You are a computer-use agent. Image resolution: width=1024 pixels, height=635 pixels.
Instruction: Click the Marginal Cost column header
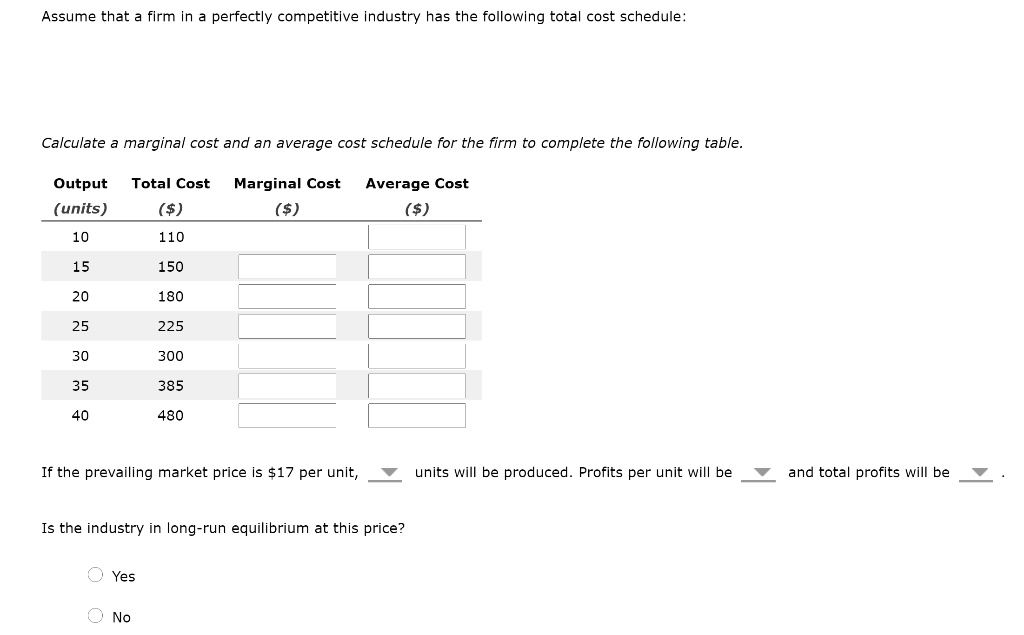click(287, 183)
